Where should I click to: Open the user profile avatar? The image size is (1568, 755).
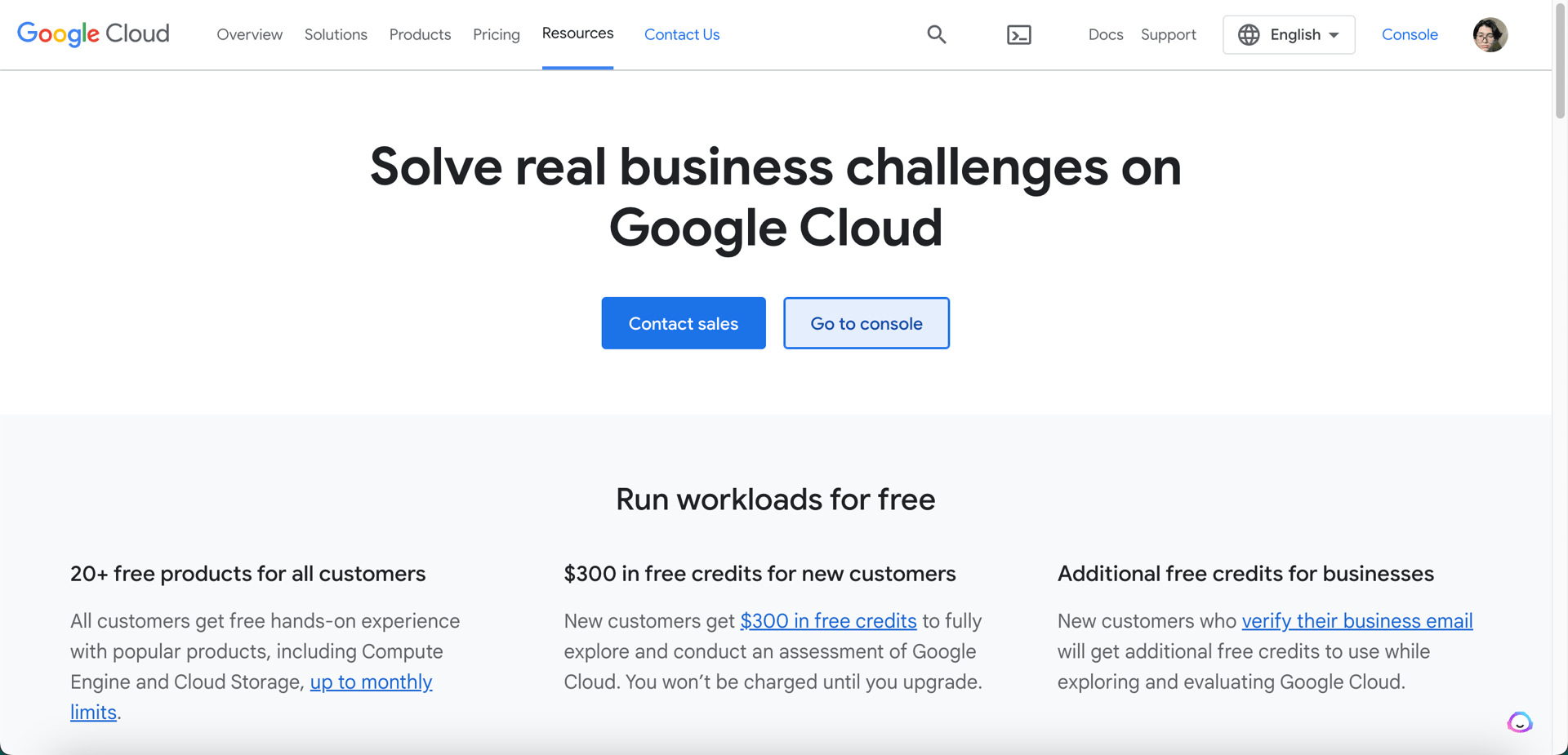coord(1490,35)
